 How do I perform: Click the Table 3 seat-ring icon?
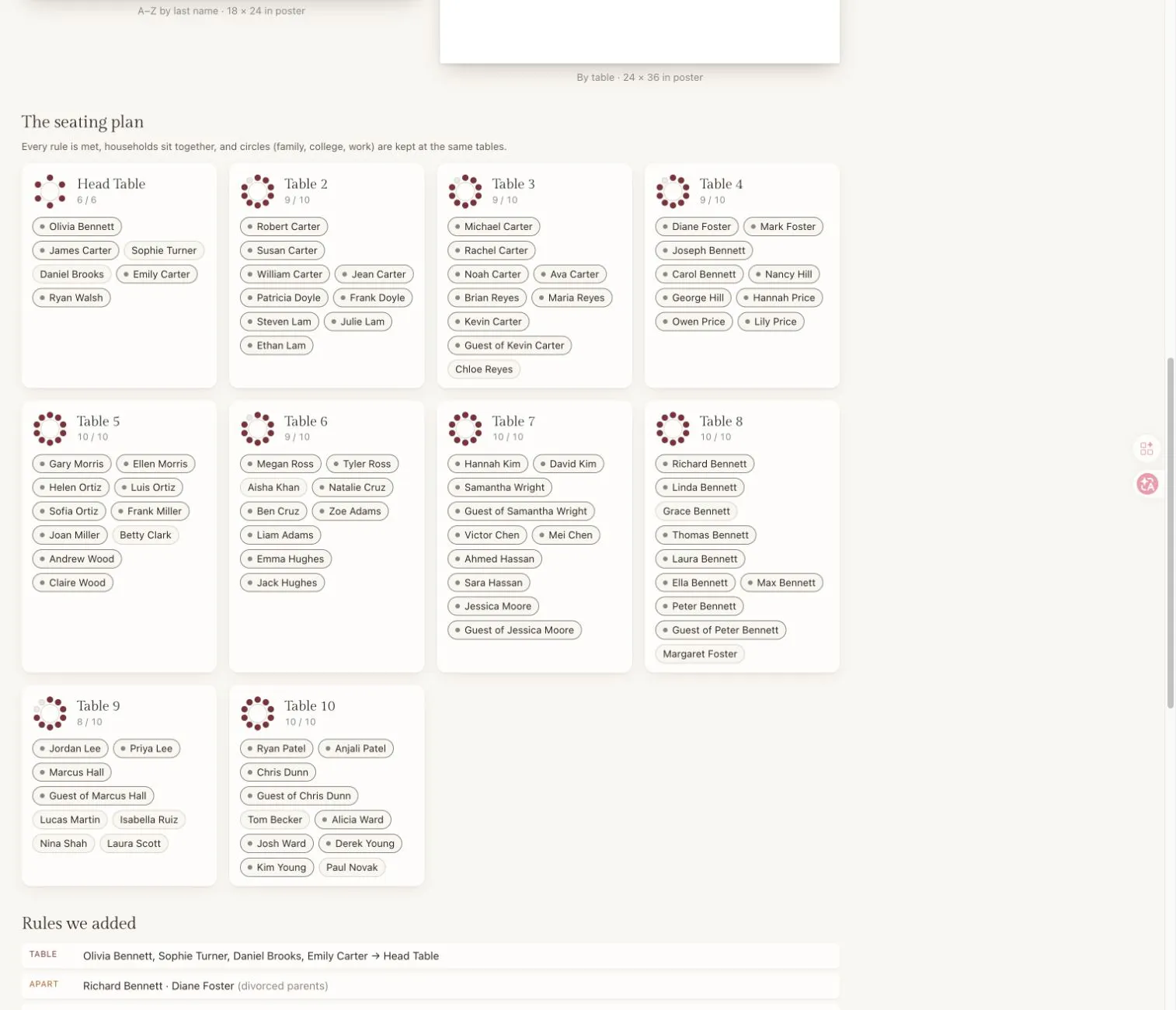coord(465,191)
